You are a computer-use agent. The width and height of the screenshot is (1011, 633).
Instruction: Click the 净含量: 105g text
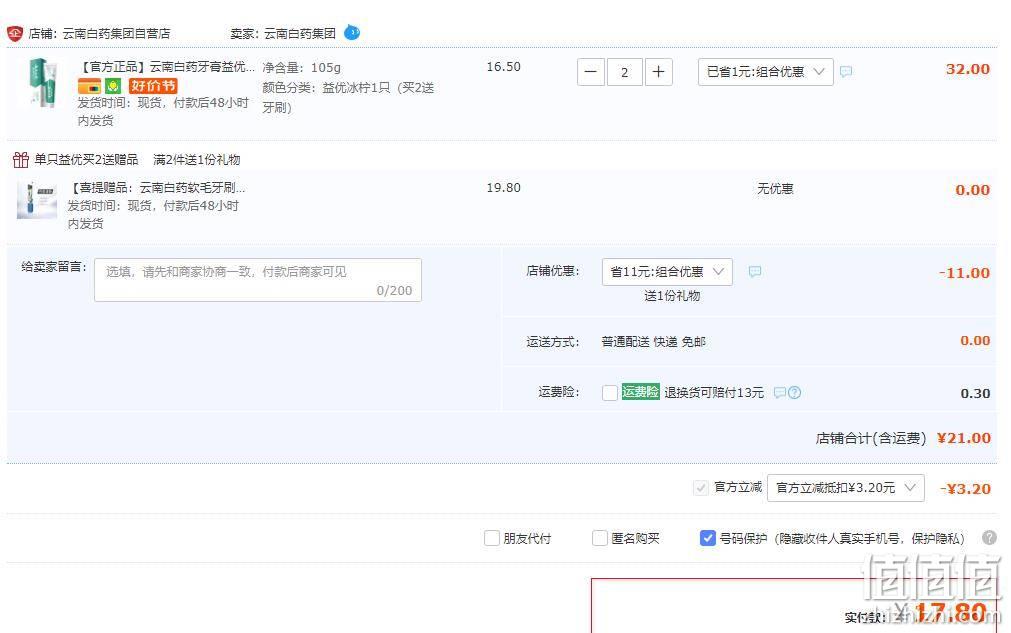coord(301,68)
